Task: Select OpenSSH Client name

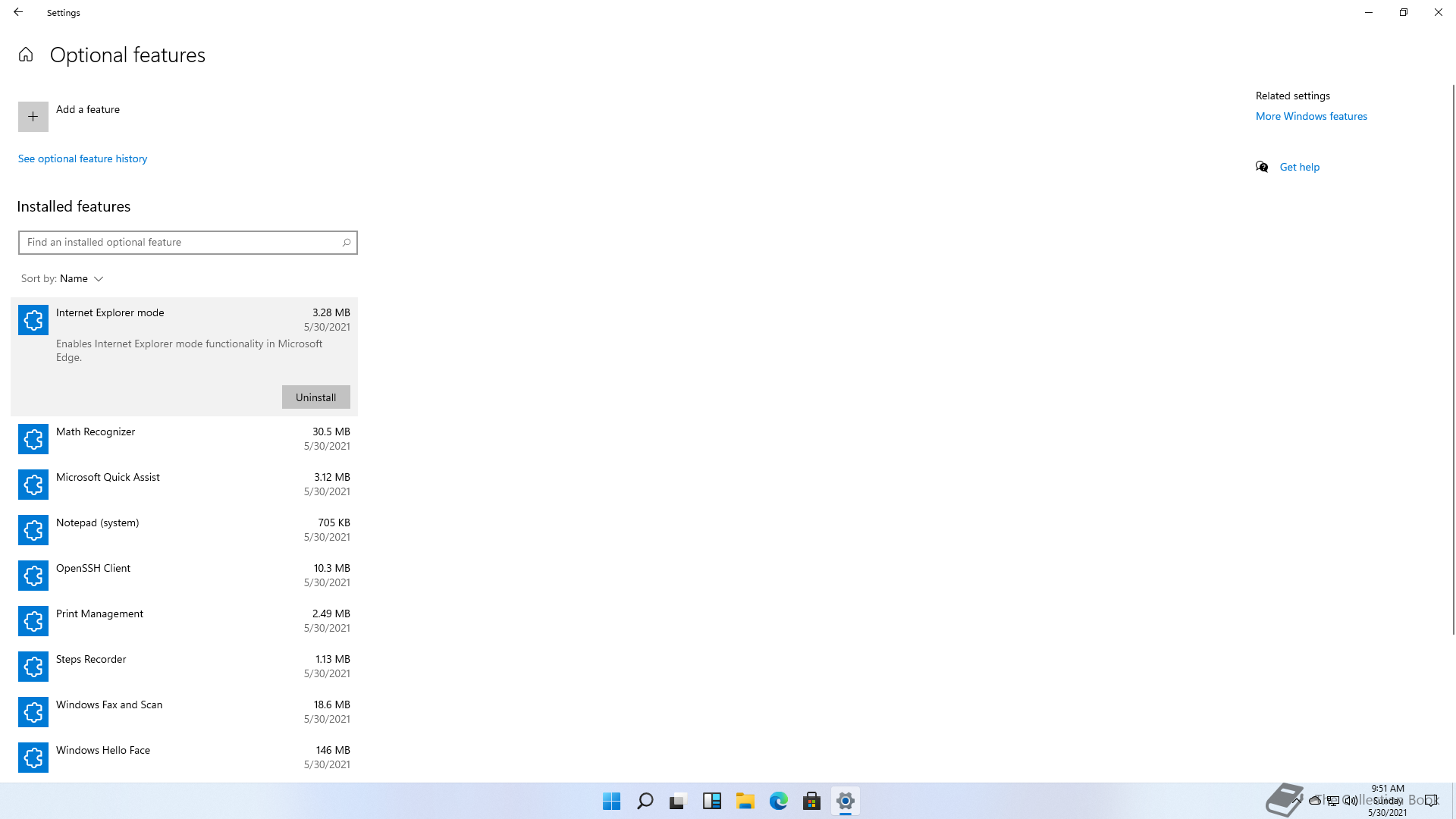Action: click(x=93, y=568)
